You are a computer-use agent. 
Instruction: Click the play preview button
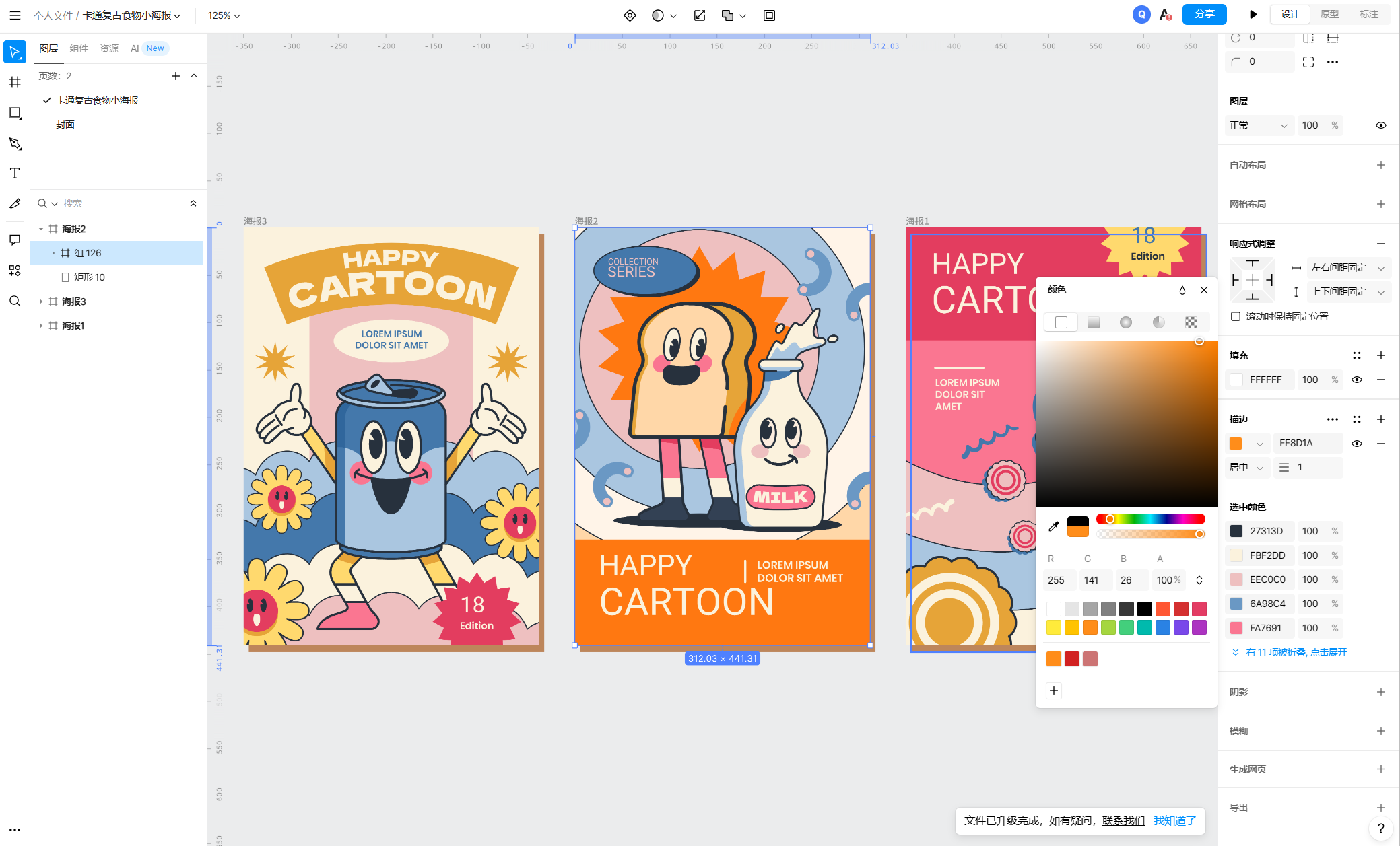pos(1253,15)
